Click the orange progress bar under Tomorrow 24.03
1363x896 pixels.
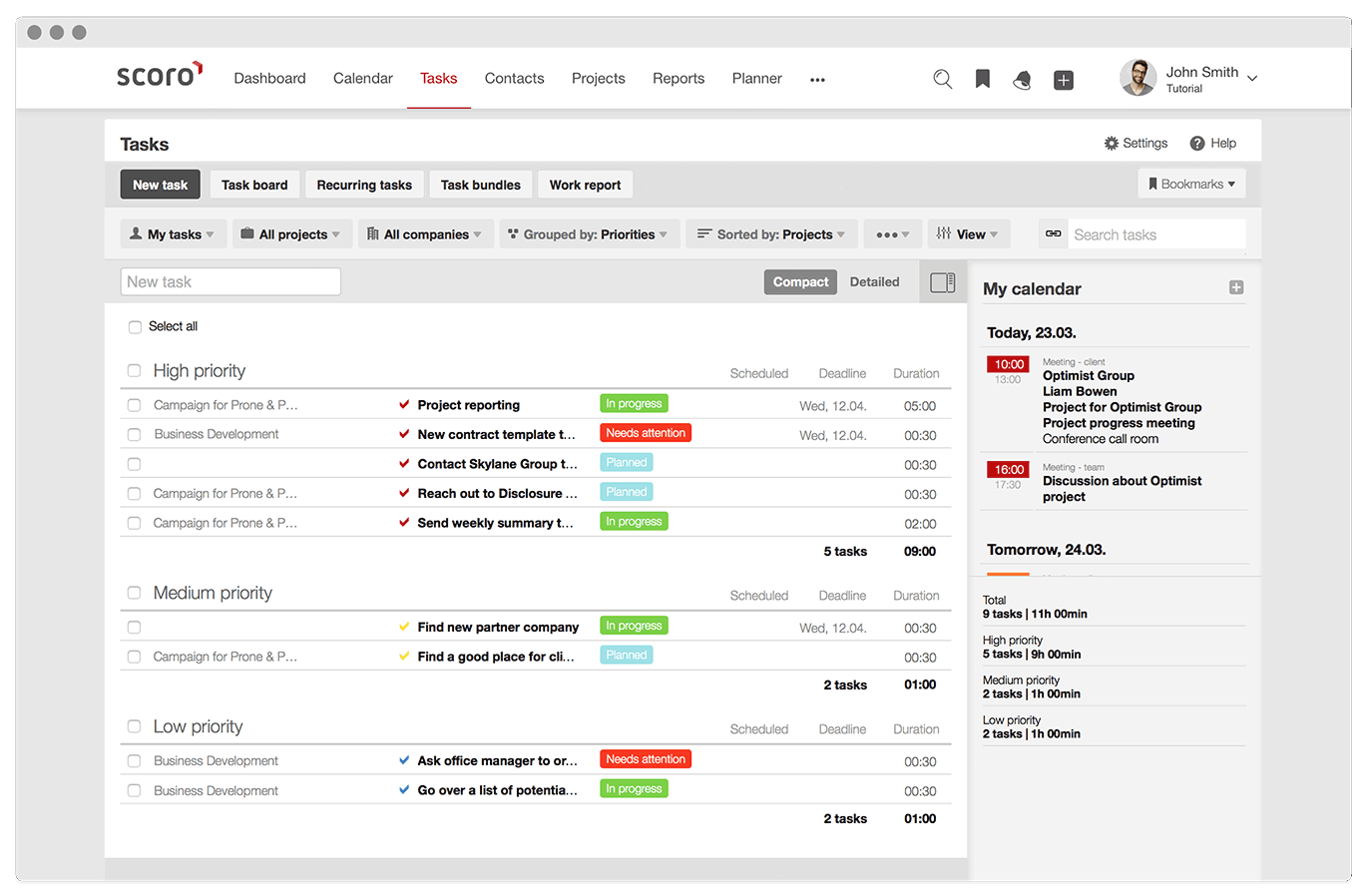(1008, 576)
